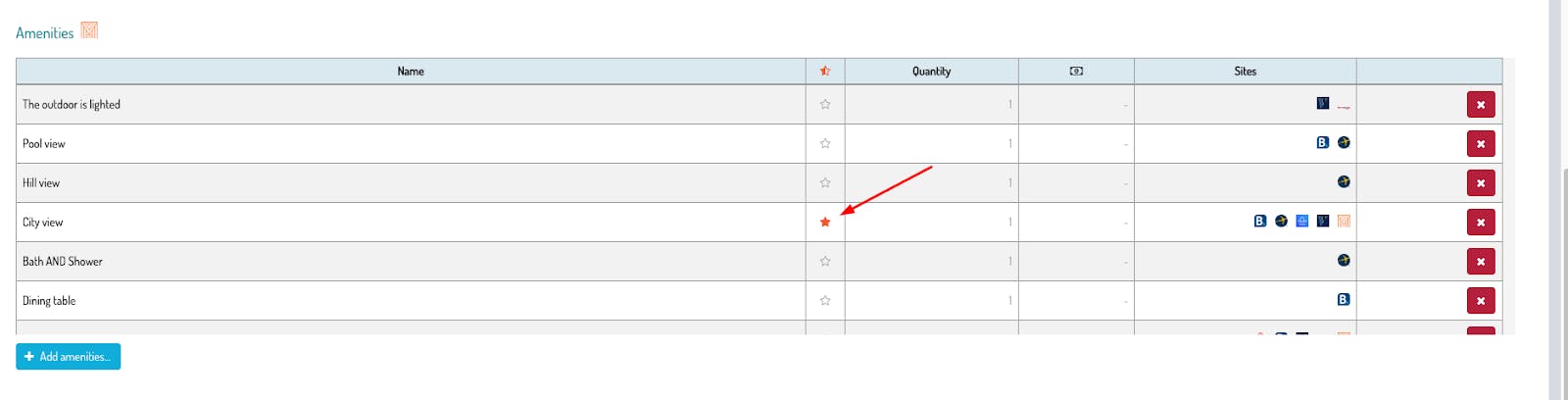This screenshot has width=1568, height=400.
Task: Click Booking.com icon in Pool view row
Action: (1322, 142)
